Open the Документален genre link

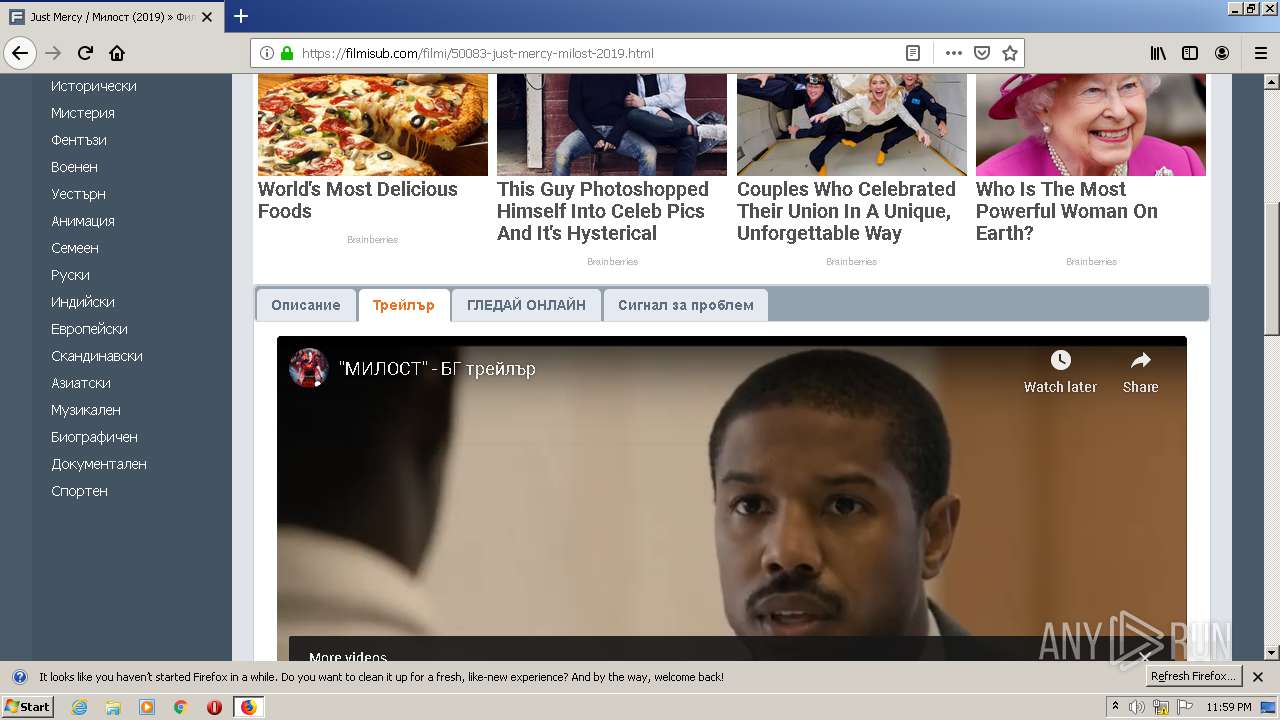pyautogui.click(x=99, y=464)
